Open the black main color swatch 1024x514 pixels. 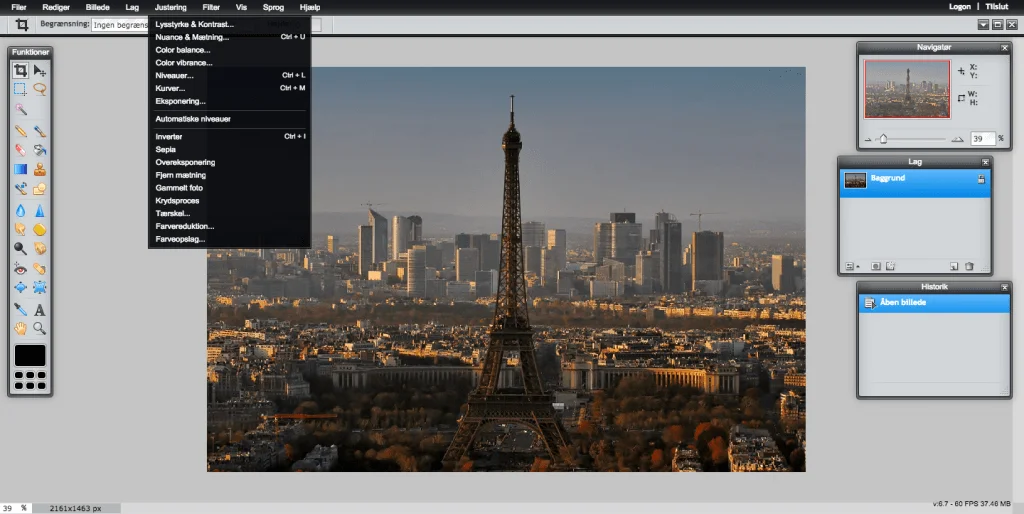pos(30,355)
